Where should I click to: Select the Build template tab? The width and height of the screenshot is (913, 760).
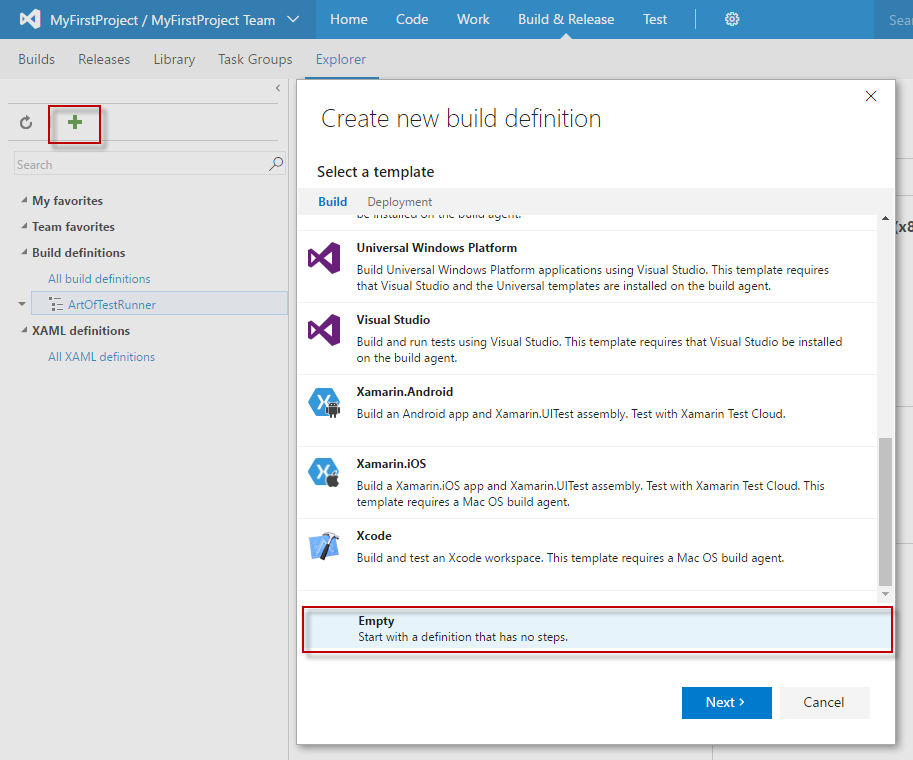click(x=332, y=202)
